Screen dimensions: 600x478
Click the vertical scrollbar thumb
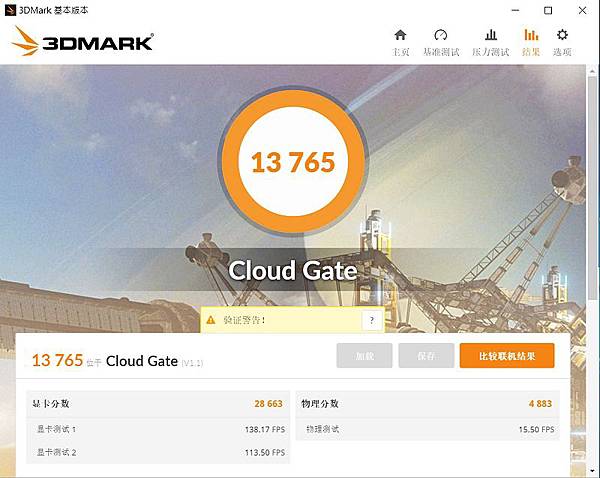click(593, 188)
